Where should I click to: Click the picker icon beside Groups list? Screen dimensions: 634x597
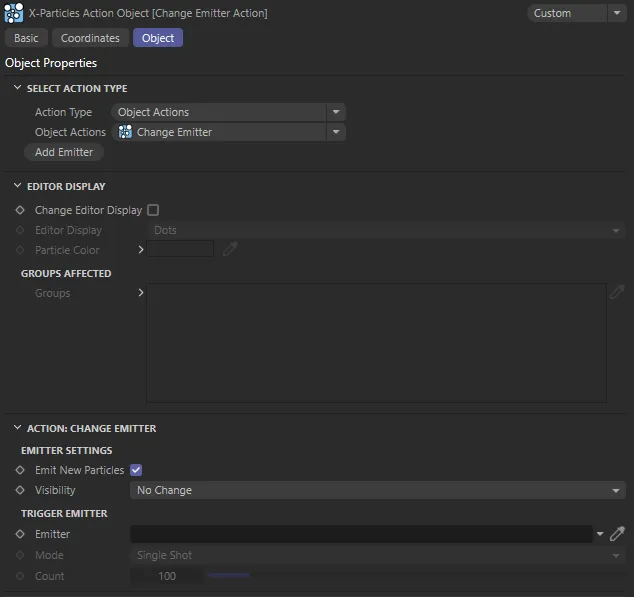point(617,293)
